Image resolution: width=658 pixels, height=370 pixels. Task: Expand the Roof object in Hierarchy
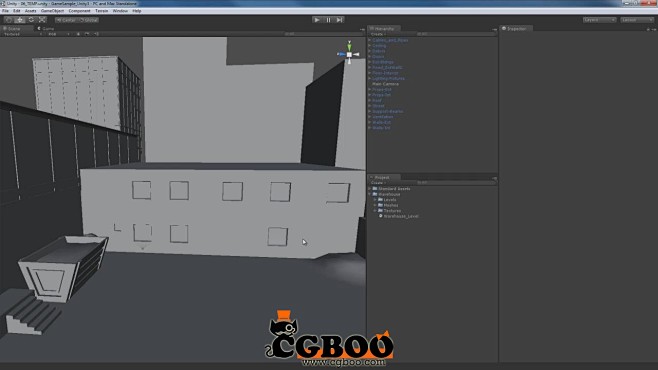tap(370, 100)
